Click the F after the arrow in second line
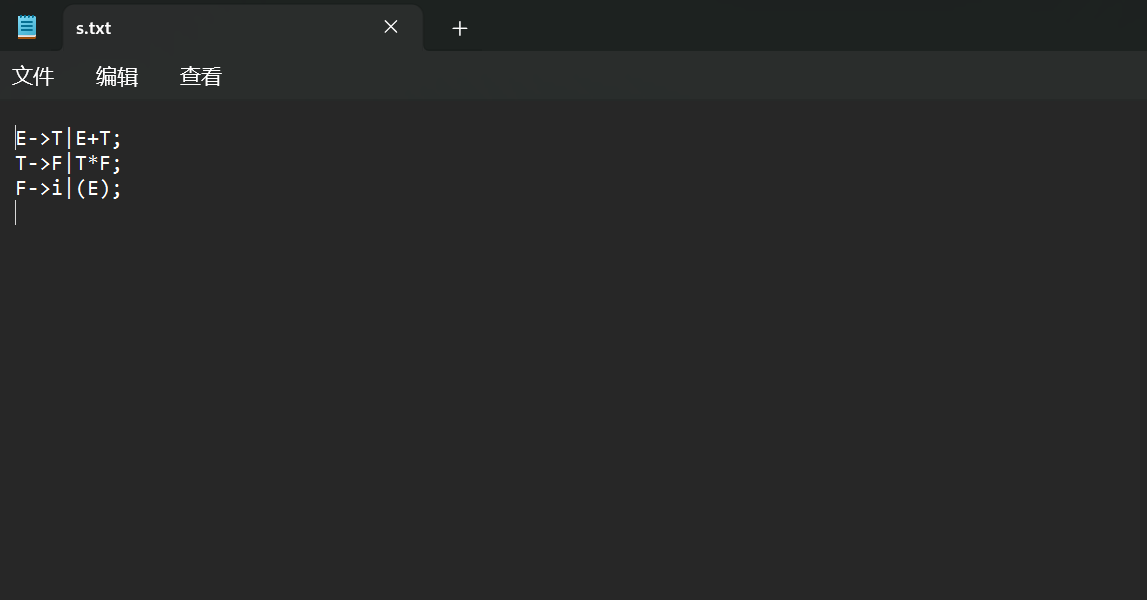 (57, 163)
